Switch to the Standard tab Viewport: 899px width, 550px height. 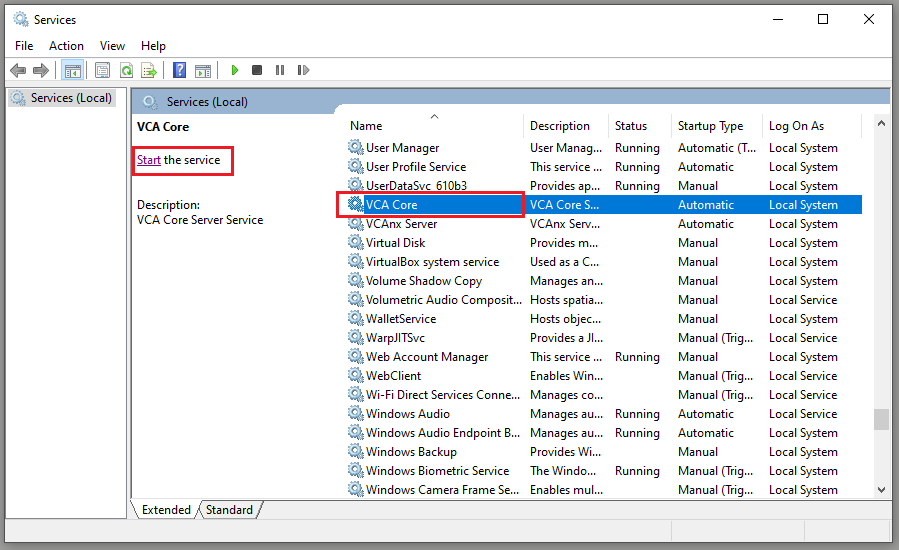[229, 510]
